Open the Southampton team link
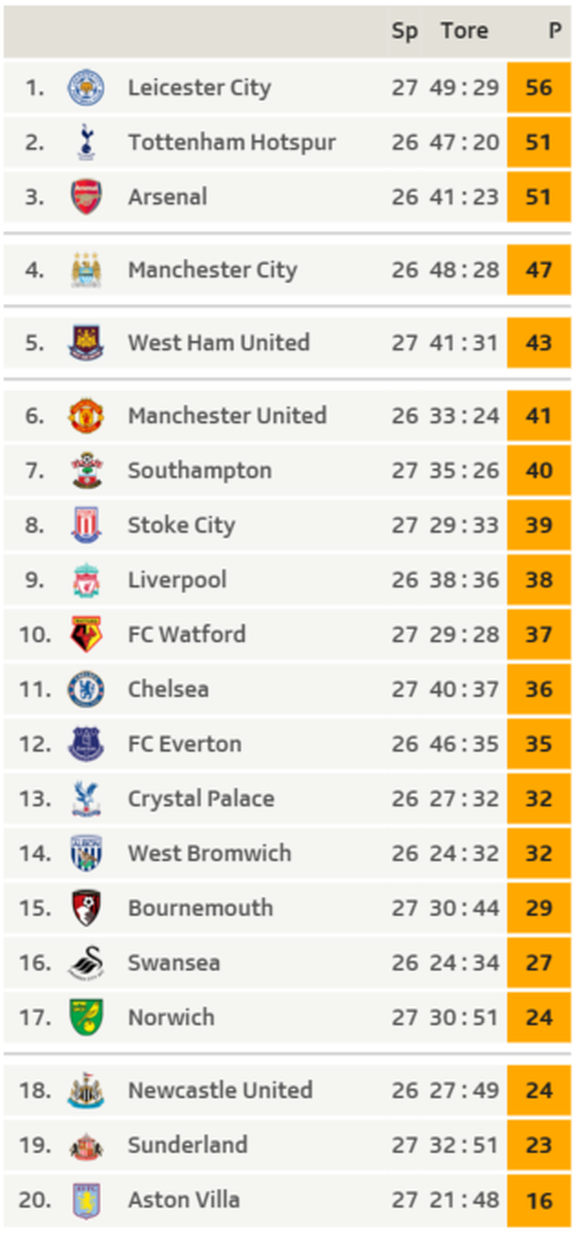 200,471
